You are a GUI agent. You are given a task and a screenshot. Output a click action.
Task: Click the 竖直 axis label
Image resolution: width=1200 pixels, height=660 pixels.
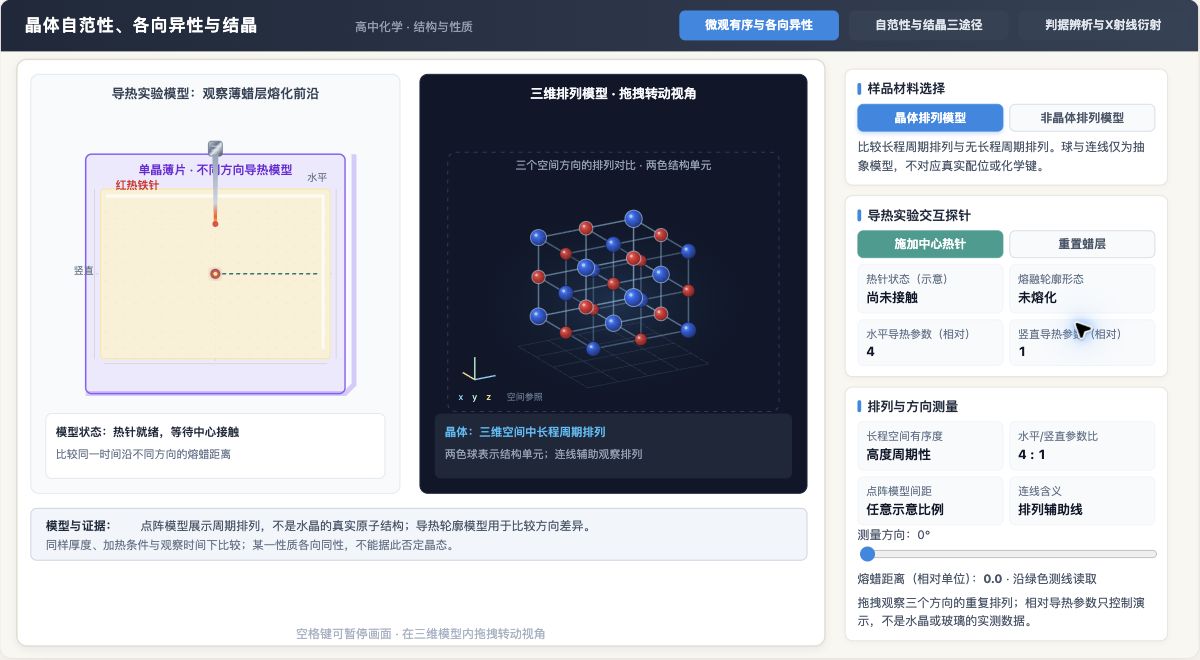[83, 271]
